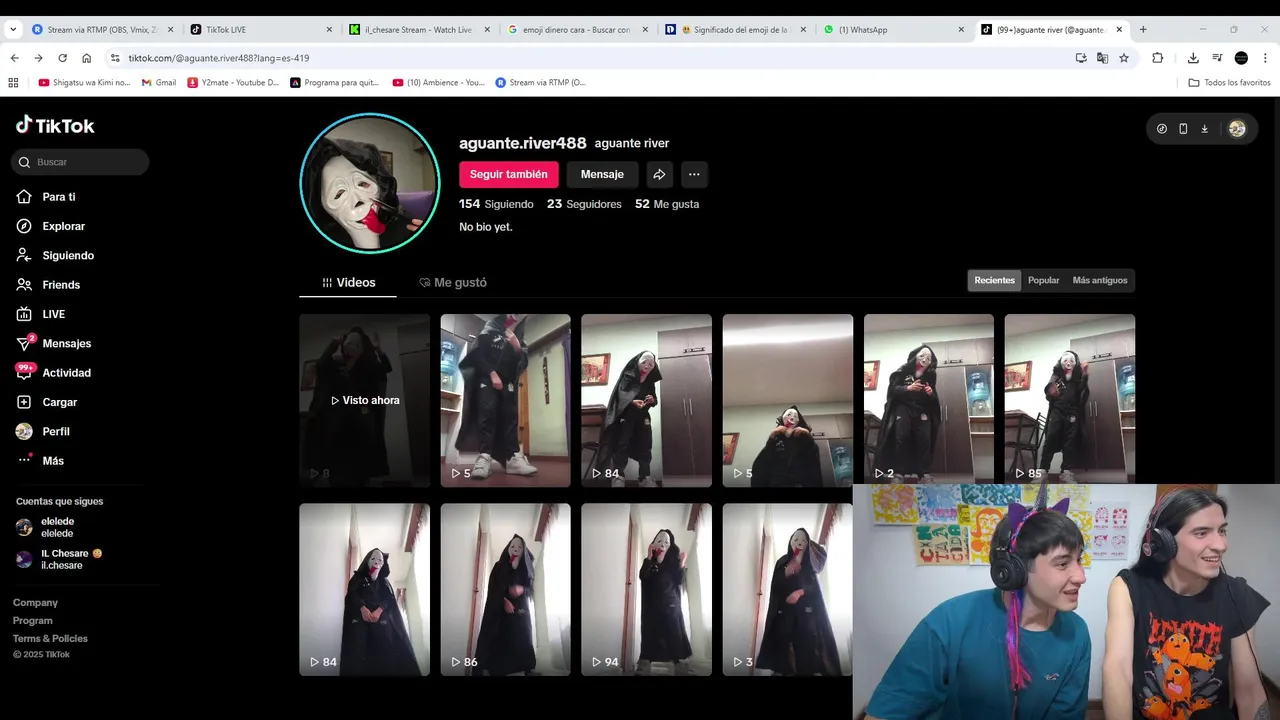This screenshot has width=1280, height=720.
Task: Click the browser home button
Action: pyautogui.click(x=87, y=58)
